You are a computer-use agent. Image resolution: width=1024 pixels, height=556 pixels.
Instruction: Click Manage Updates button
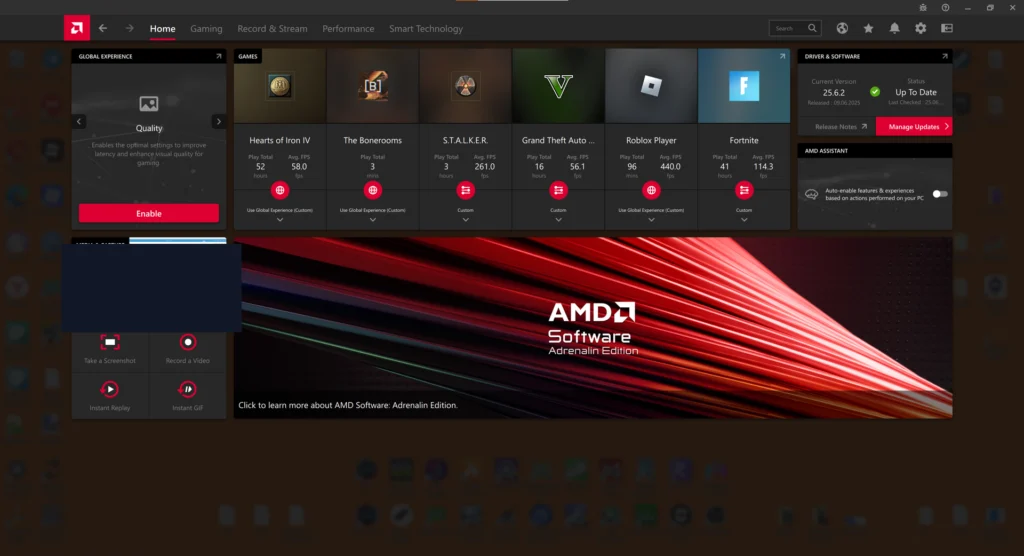point(914,127)
